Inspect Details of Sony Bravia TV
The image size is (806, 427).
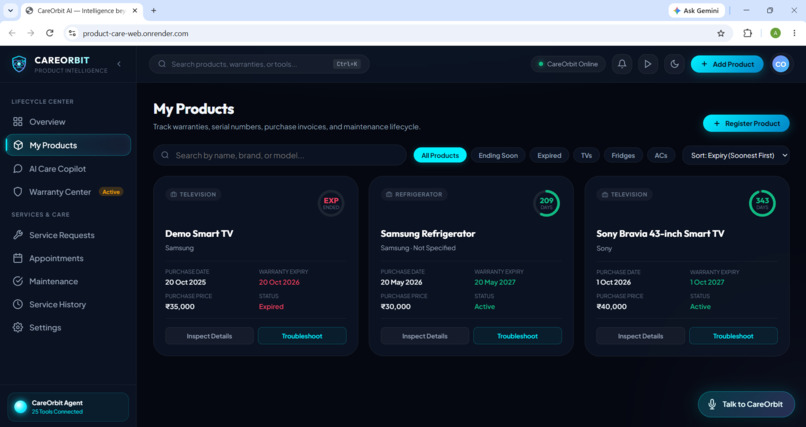click(640, 336)
